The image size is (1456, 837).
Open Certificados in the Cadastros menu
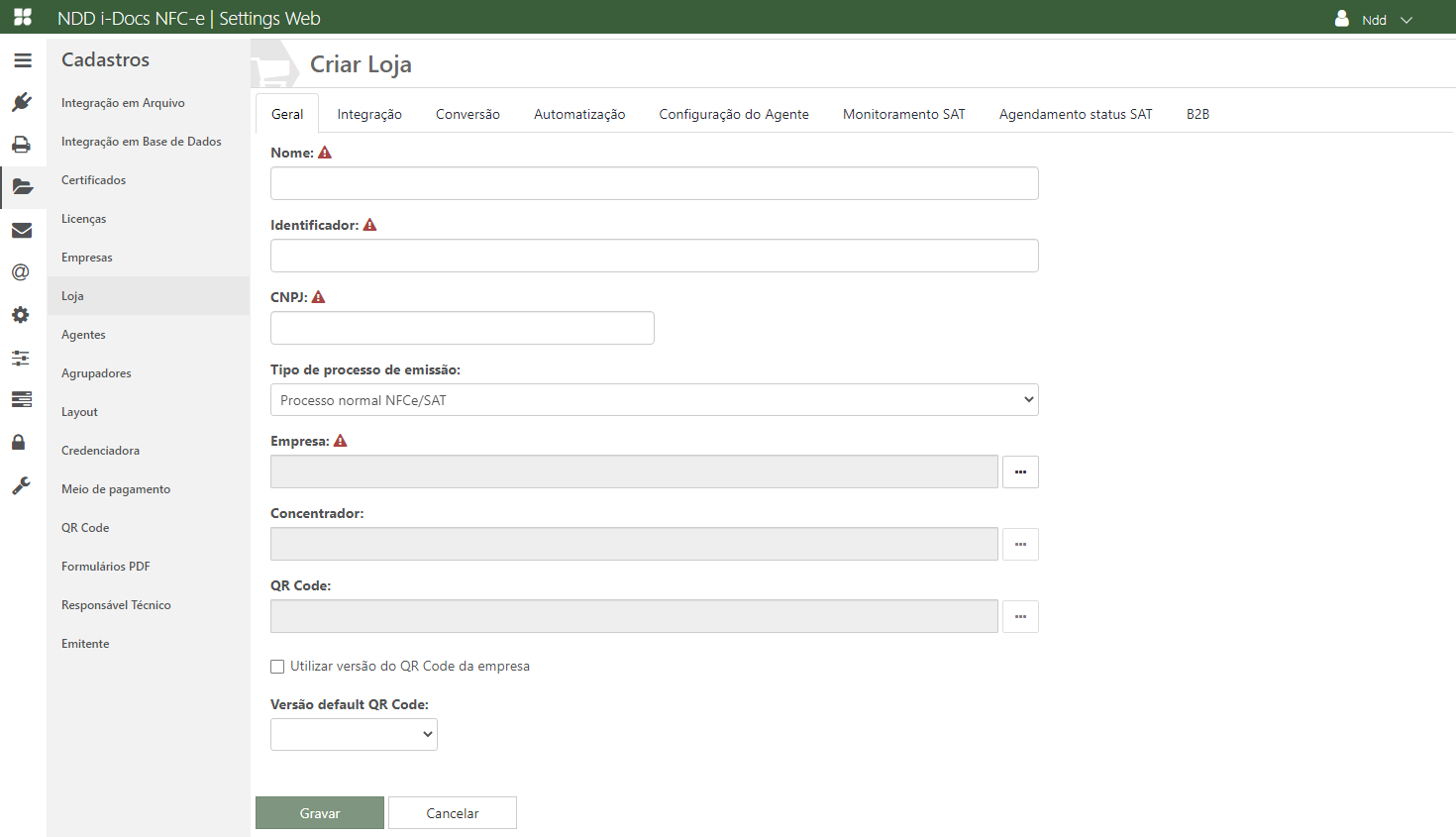tap(94, 180)
